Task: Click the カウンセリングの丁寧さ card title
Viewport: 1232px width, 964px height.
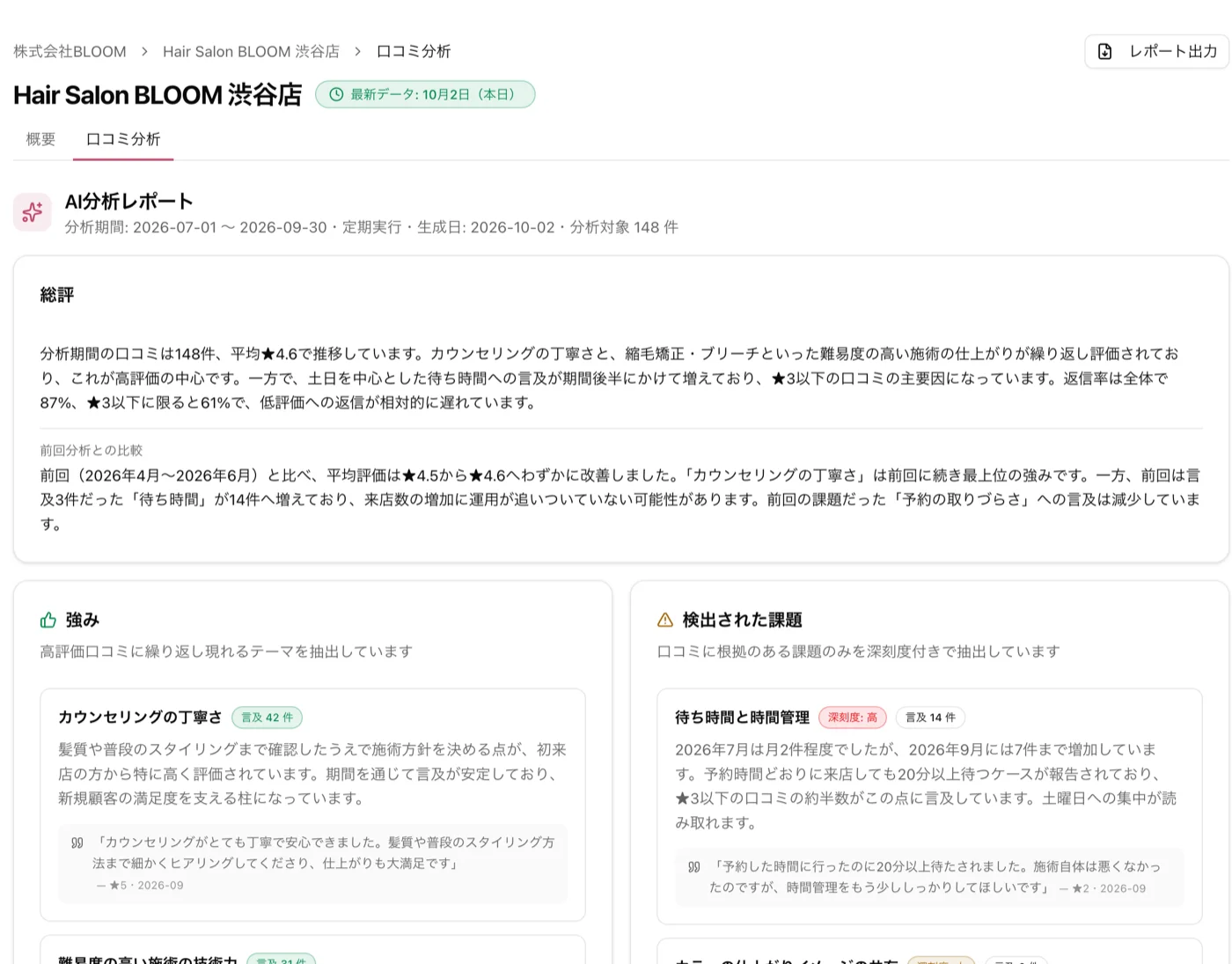Action: pyautogui.click(x=140, y=717)
